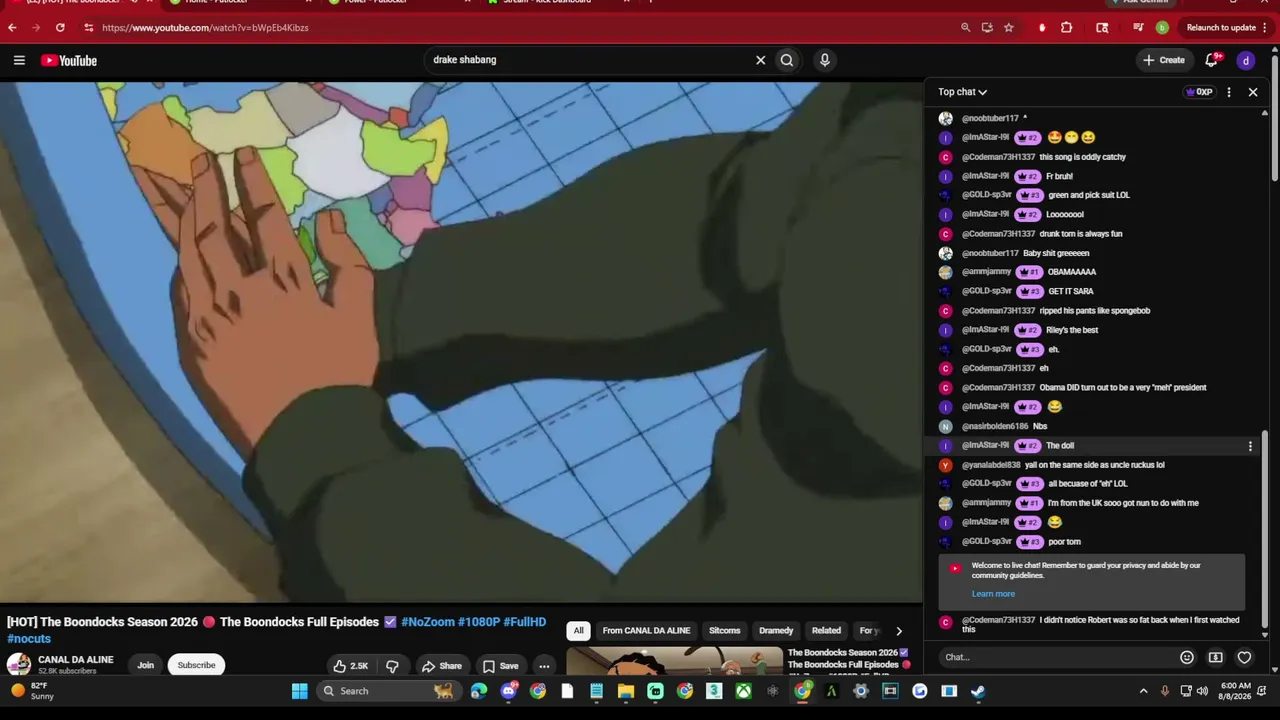Select the Dramedy filter chip
1280x720 pixels.
[x=776, y=631]
